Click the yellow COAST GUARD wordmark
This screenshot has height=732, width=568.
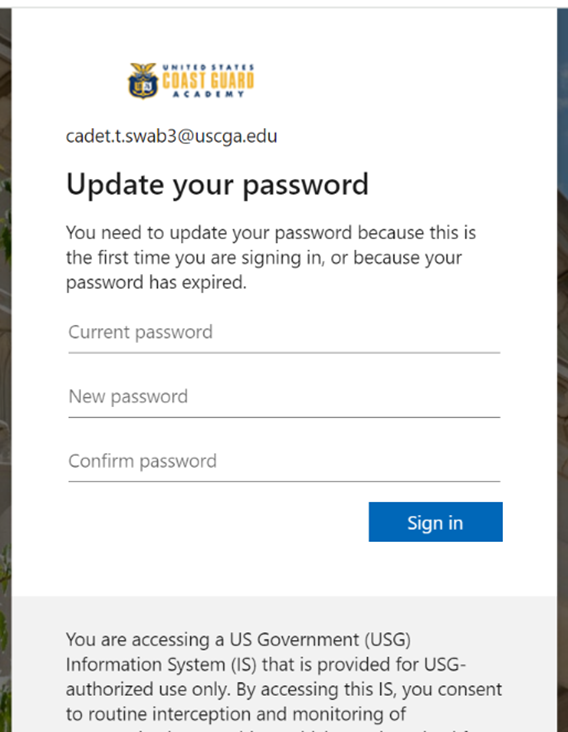(x=208, y=81)
